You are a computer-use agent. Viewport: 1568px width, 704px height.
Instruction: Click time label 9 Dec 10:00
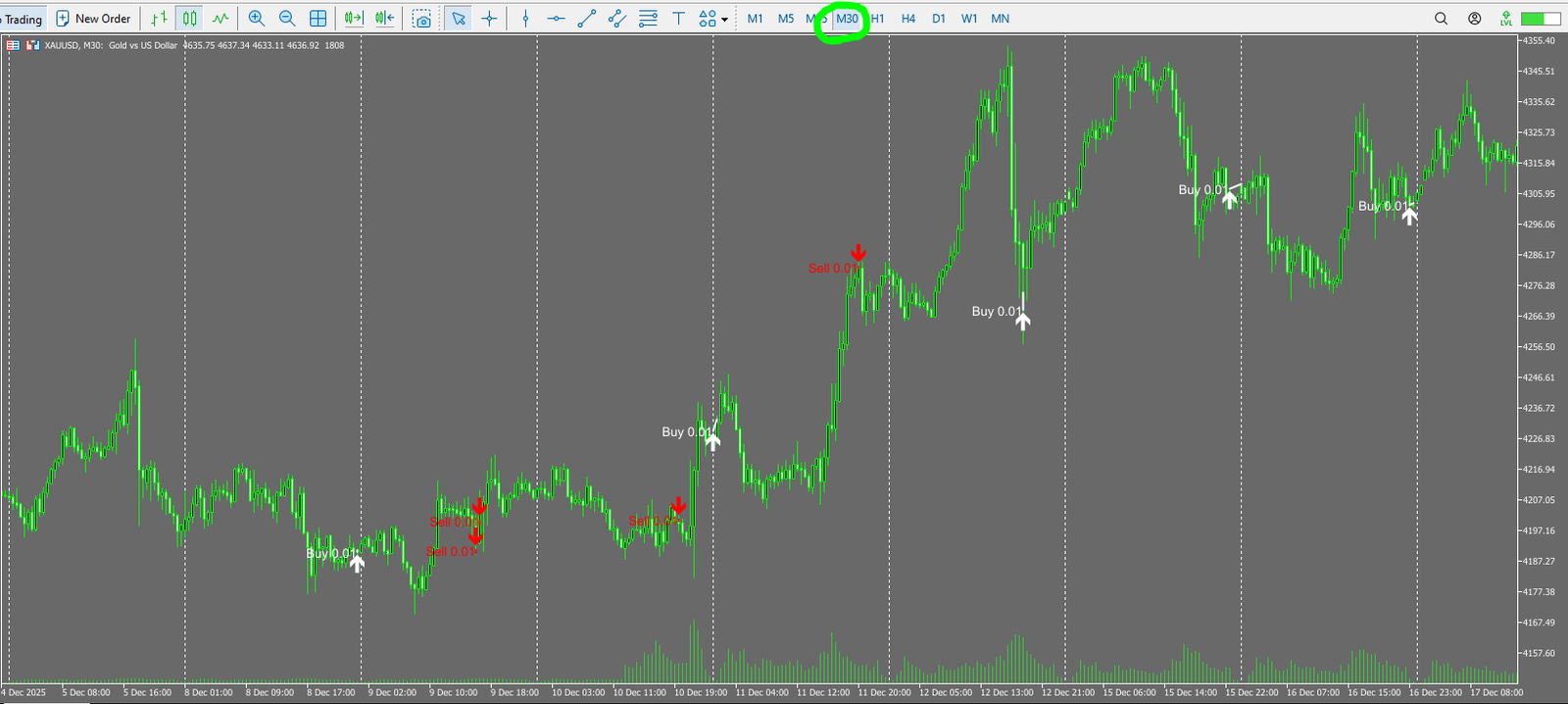pyautogui.click(x=455, y=692)
